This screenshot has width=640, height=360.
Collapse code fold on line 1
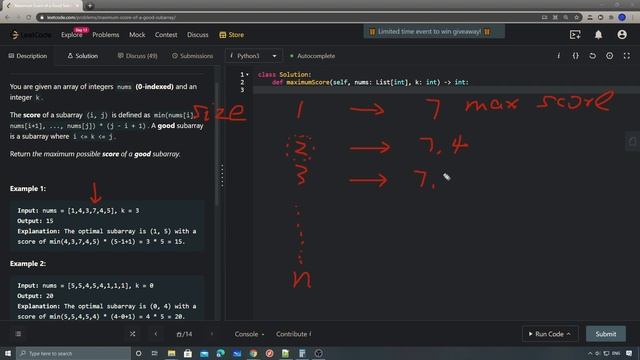tap(247, 75)
